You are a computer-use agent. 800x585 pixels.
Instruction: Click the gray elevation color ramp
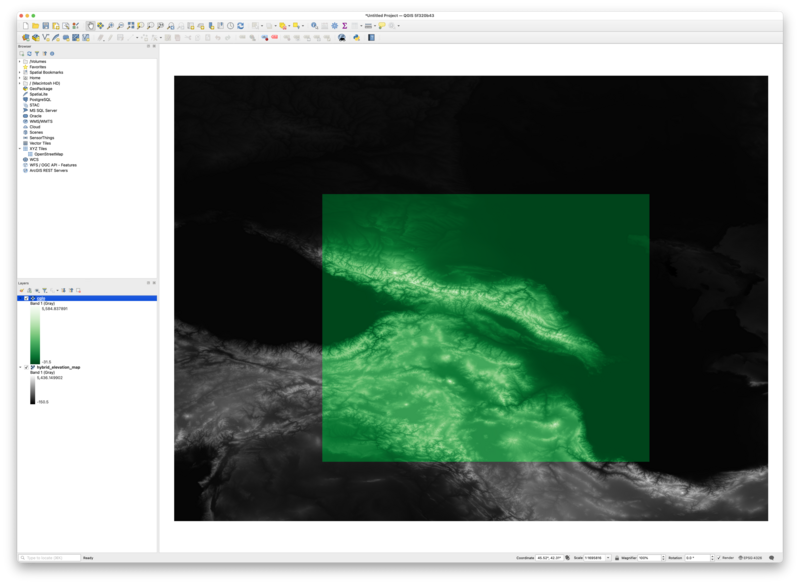click(x=32, y=388)
